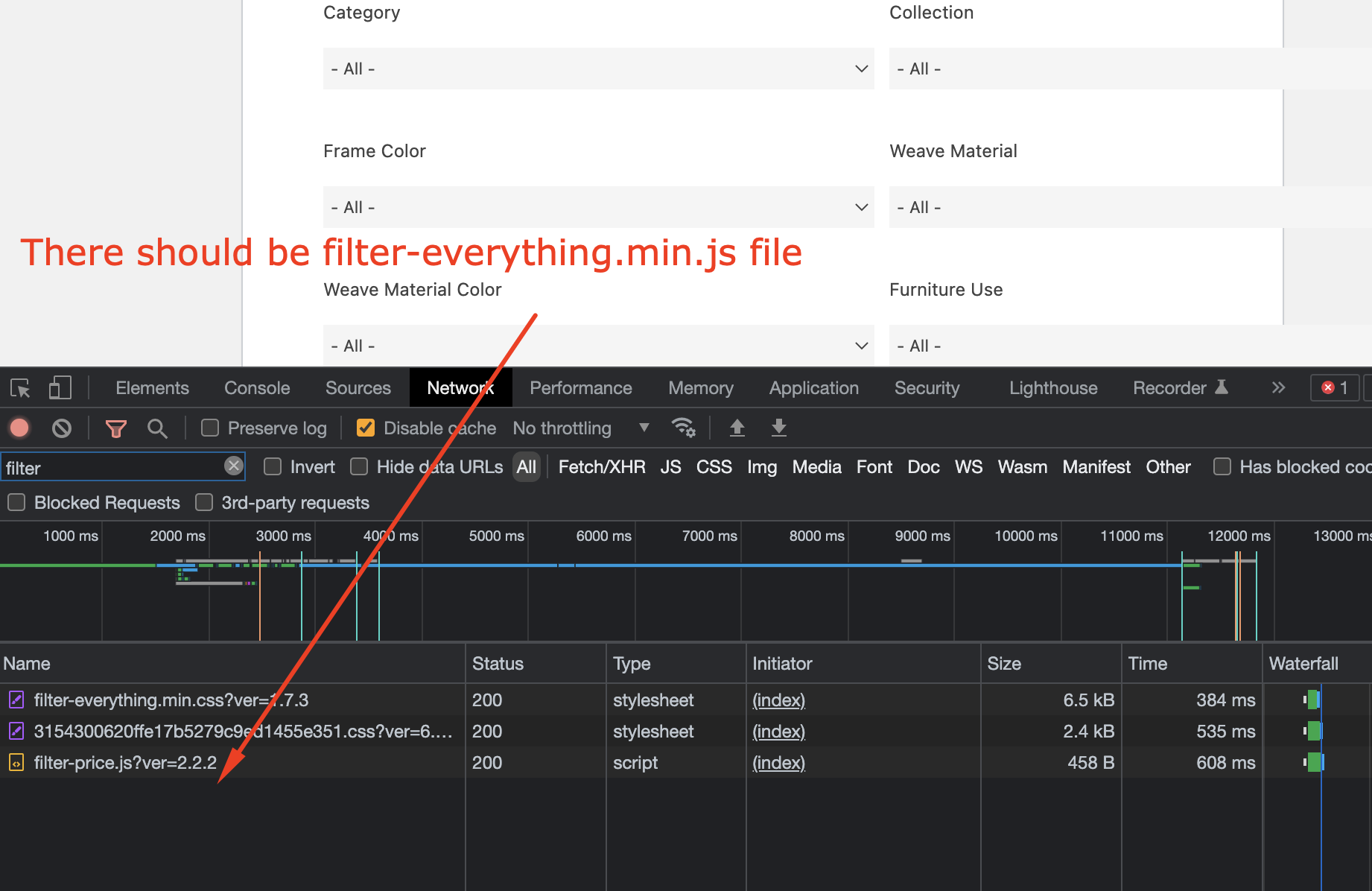
Task: Sort requests by Name column
Action: 232,663
